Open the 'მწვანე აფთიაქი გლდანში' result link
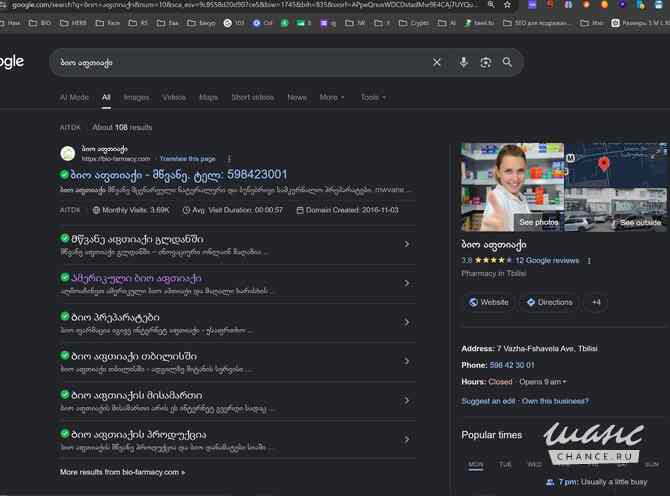 (137, 239)
